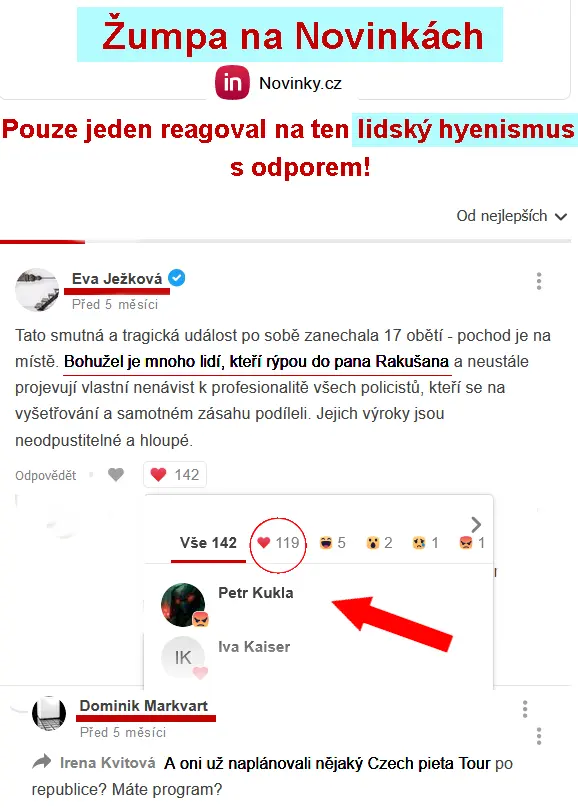Show the surprised emoji reactions tab
The height and width of the screenshot is (808, 578).
tap(379, 543)
